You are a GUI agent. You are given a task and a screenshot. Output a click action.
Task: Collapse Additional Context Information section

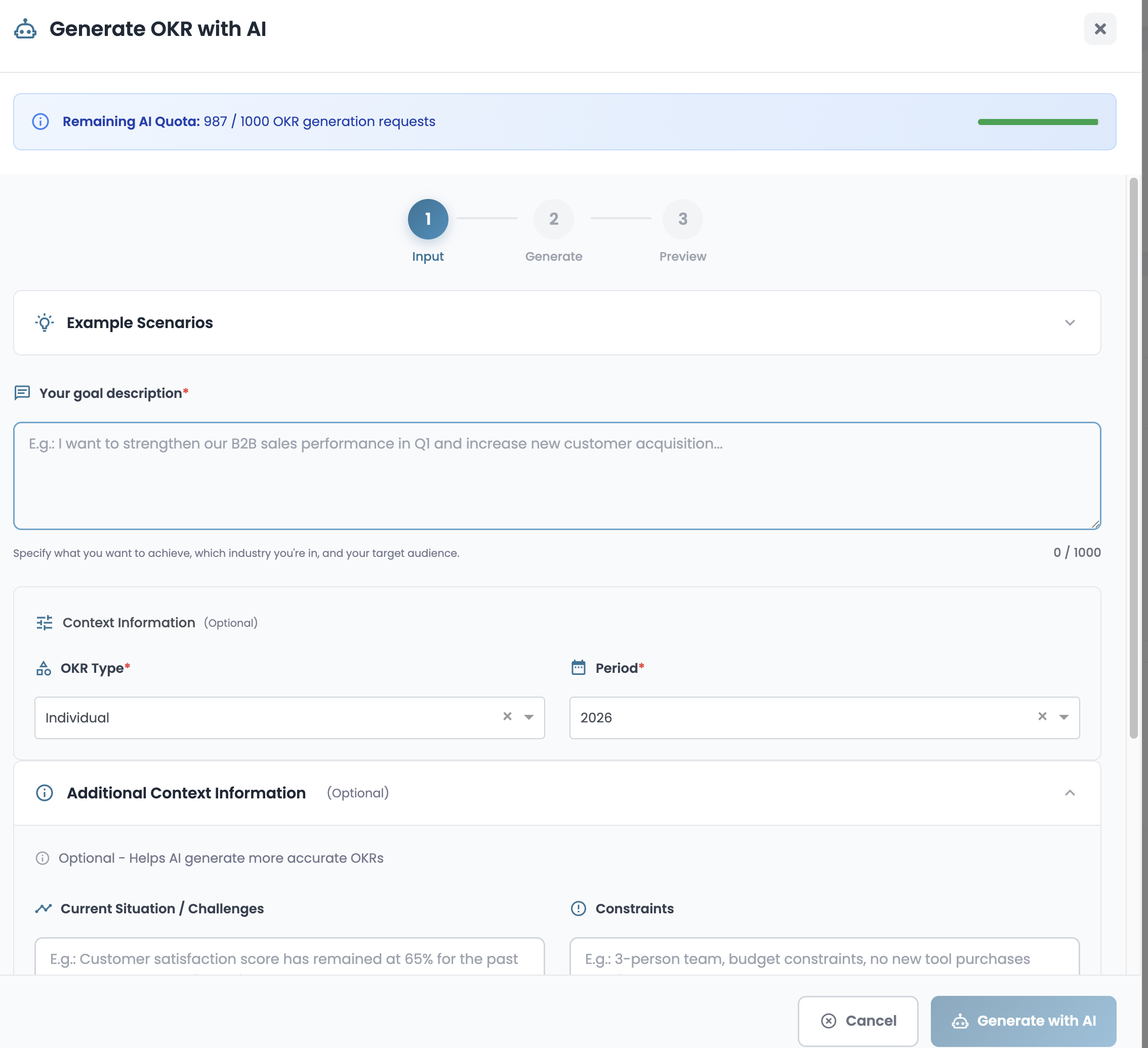coord(1070,793)
